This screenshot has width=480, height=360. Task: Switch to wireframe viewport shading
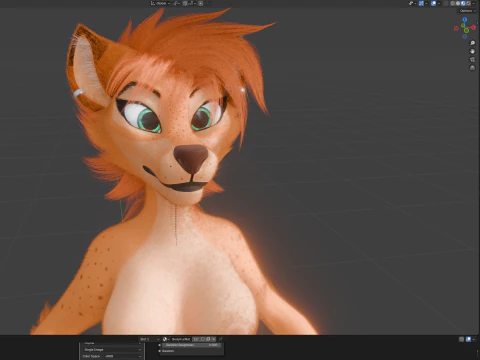453,3
